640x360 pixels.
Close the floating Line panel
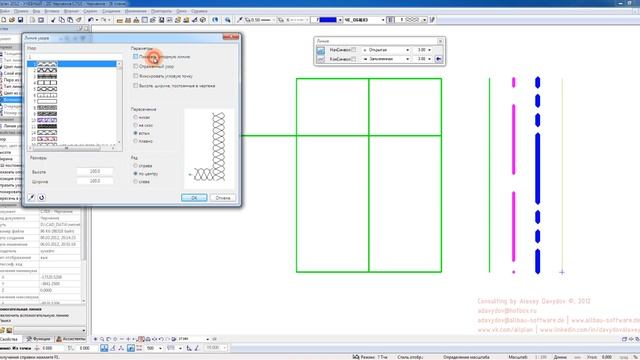coord(440,41)
